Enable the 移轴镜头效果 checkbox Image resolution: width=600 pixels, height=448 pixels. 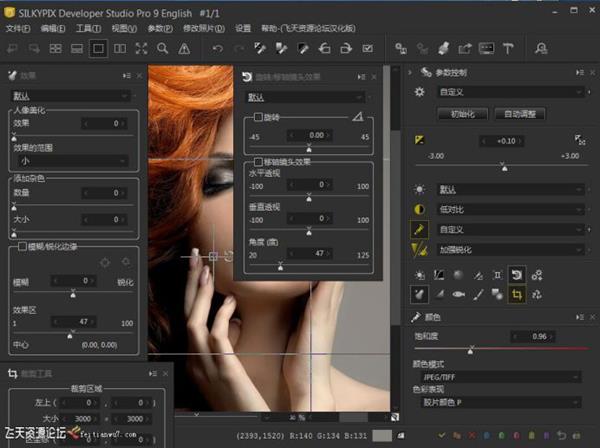point(259,161)
